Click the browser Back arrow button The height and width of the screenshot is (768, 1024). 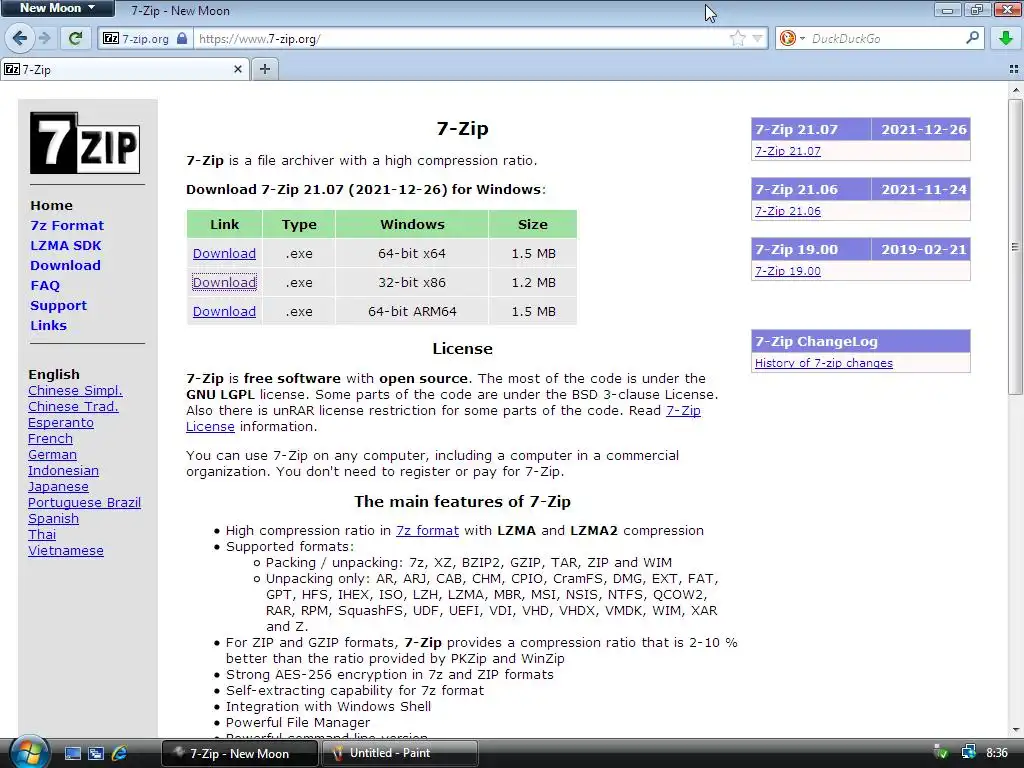pos(20,39)
